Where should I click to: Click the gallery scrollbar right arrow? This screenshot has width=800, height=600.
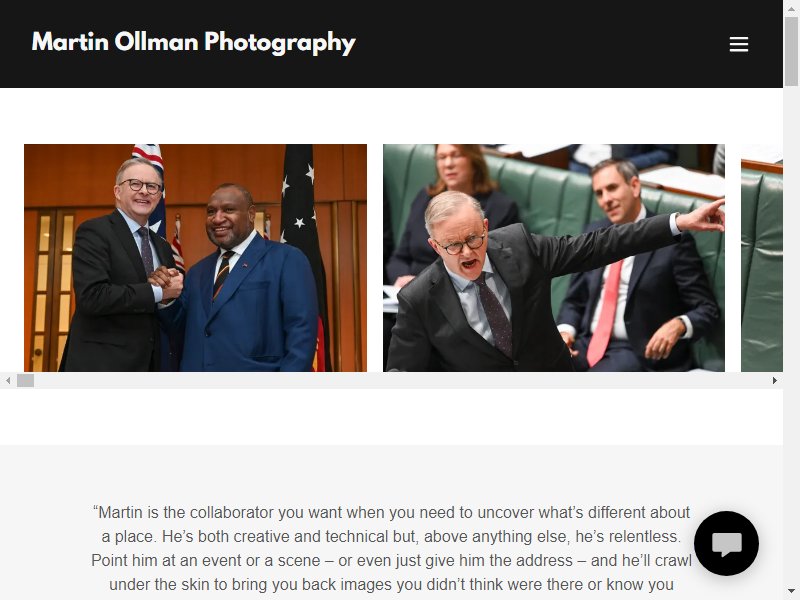pos(774,381)
